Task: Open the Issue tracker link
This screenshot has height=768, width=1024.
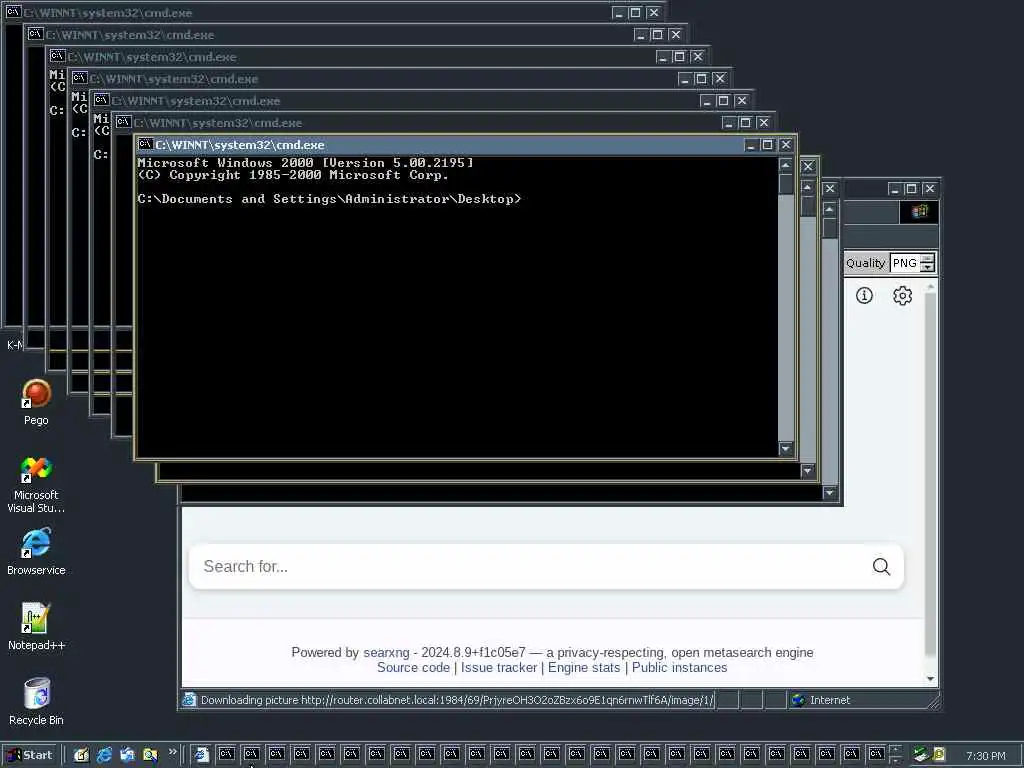Action: click(x=499, y=667)
